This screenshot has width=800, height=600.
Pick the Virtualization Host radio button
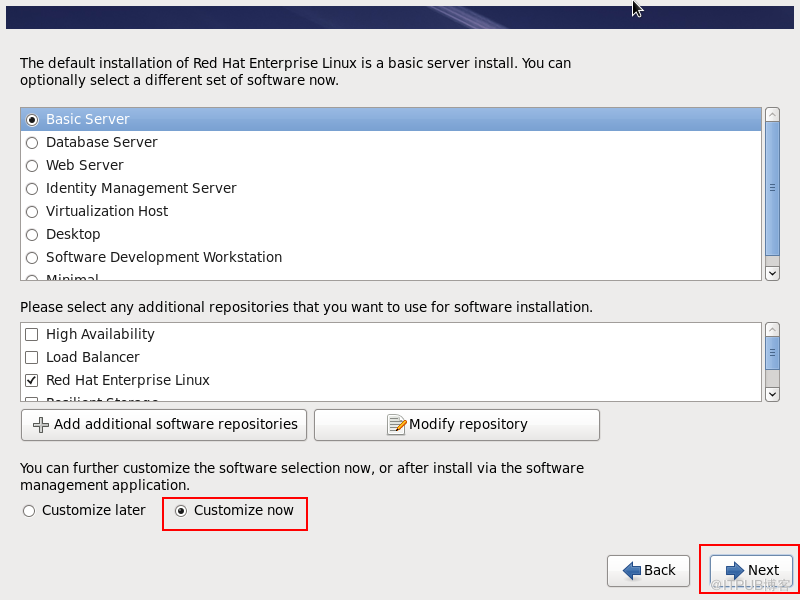(32, 212)
